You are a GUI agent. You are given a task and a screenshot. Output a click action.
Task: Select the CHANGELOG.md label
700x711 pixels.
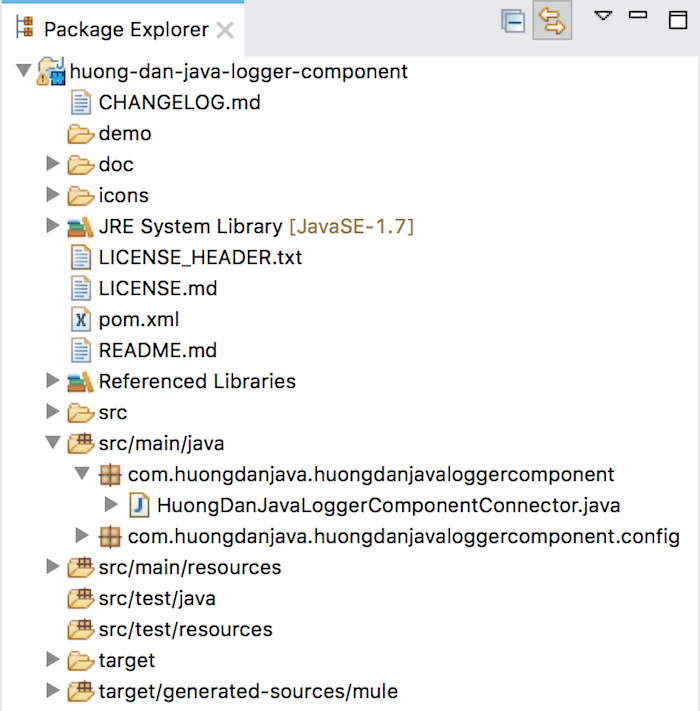180,102
